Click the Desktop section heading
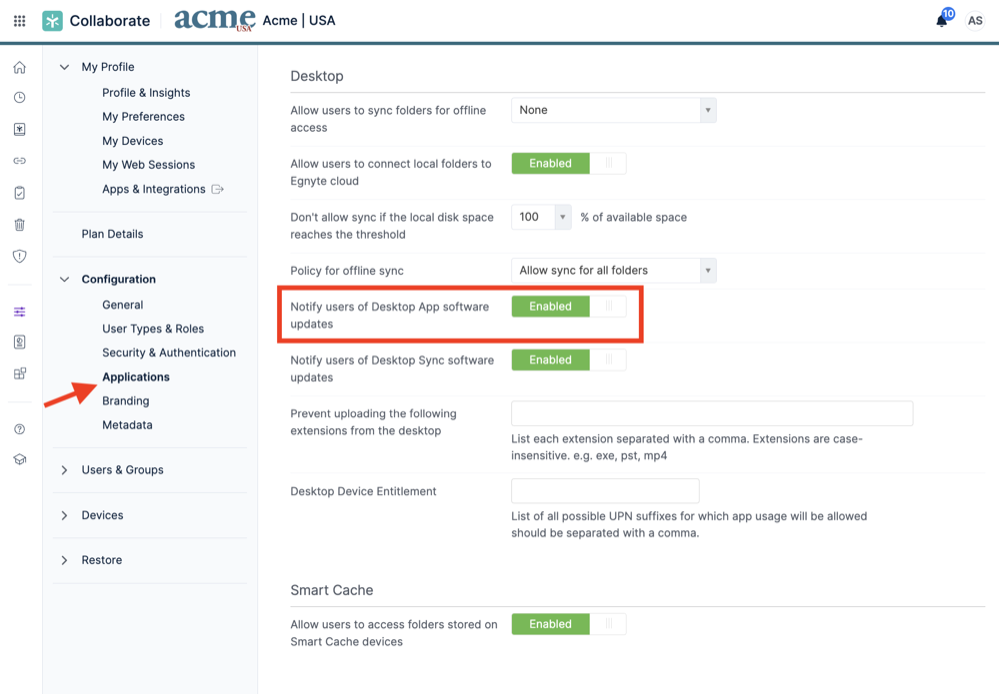This screenshot has height=694, width=999. click(x=317, y=76)
